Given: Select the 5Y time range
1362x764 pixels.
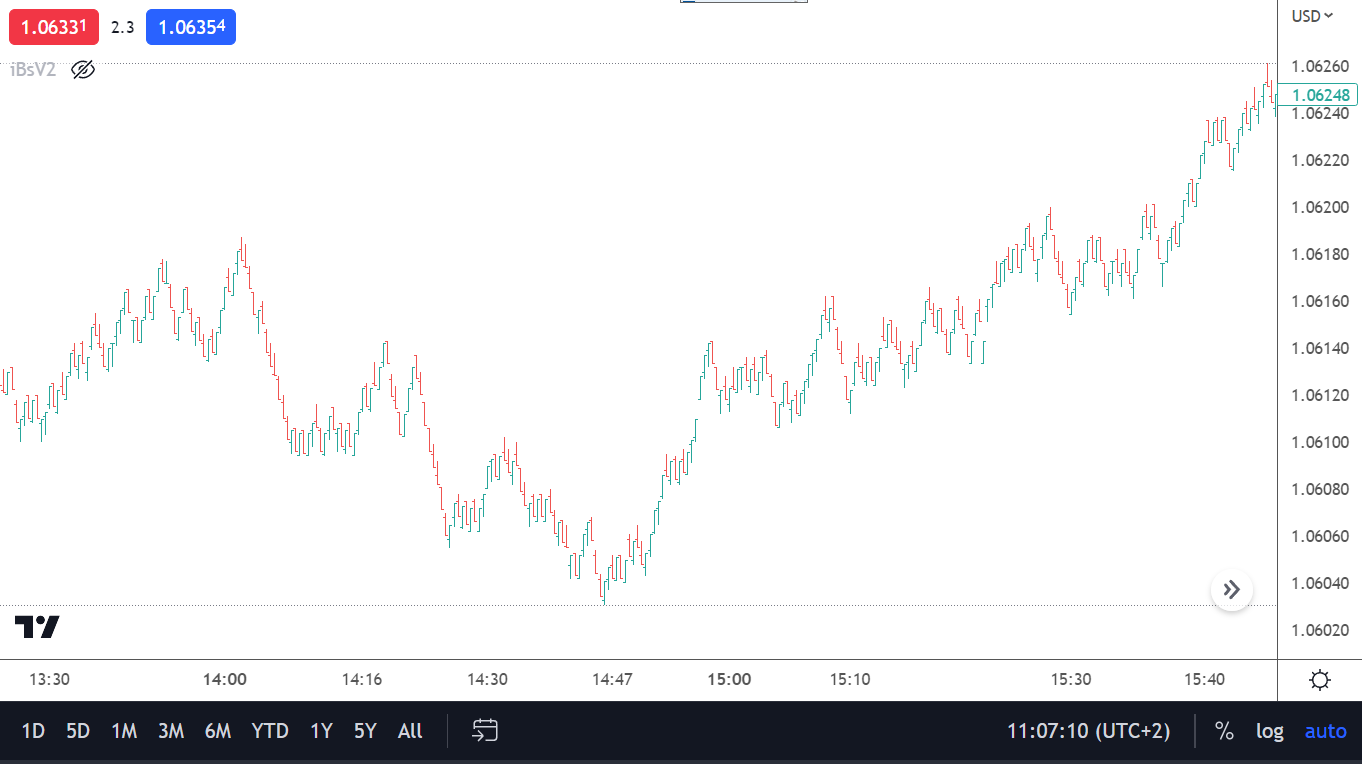Looking at the screenshot, I should click(x=365, y=731).
